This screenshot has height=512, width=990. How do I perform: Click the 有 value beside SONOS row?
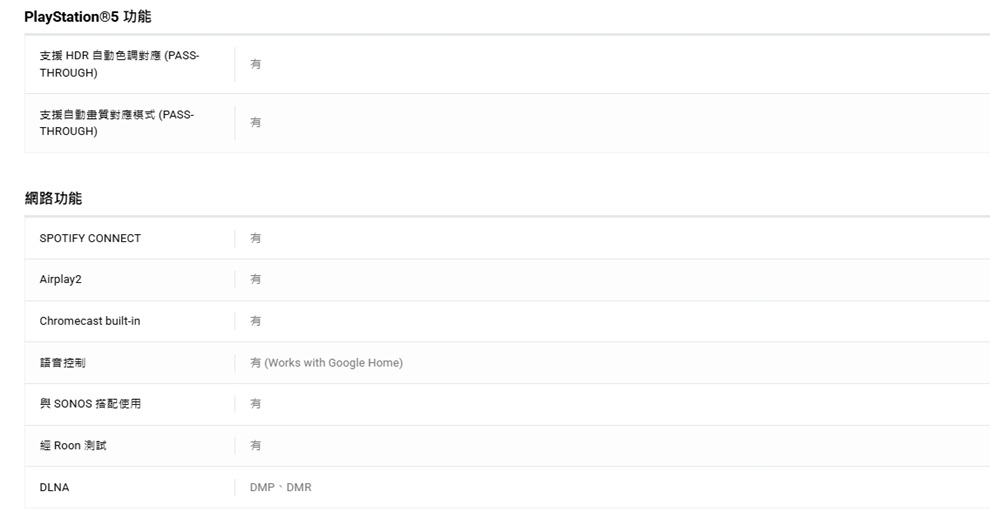click(x=256, y=404)
